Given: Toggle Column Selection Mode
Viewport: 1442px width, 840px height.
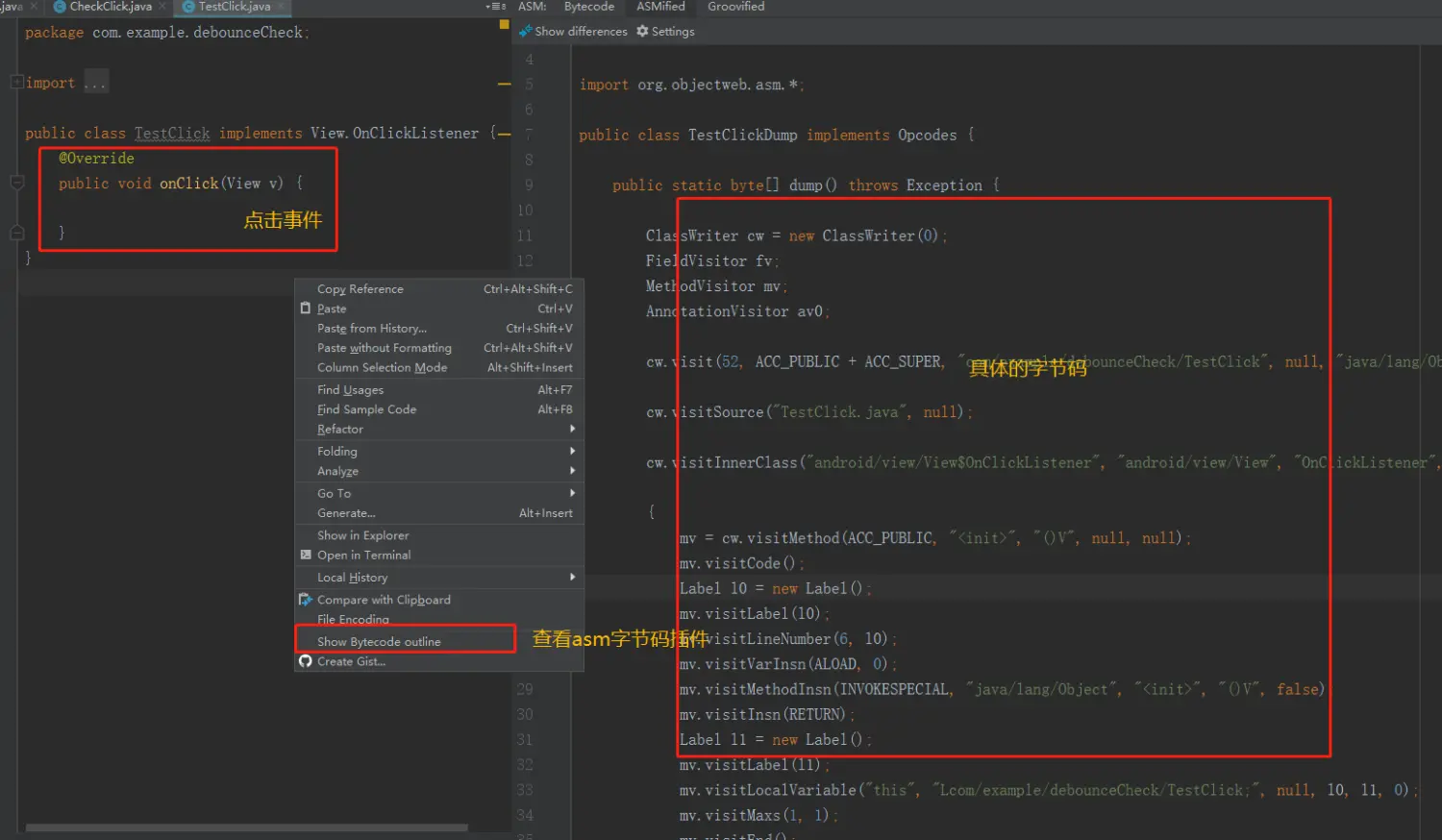Looking at the screenshot, I should point(438,368).
